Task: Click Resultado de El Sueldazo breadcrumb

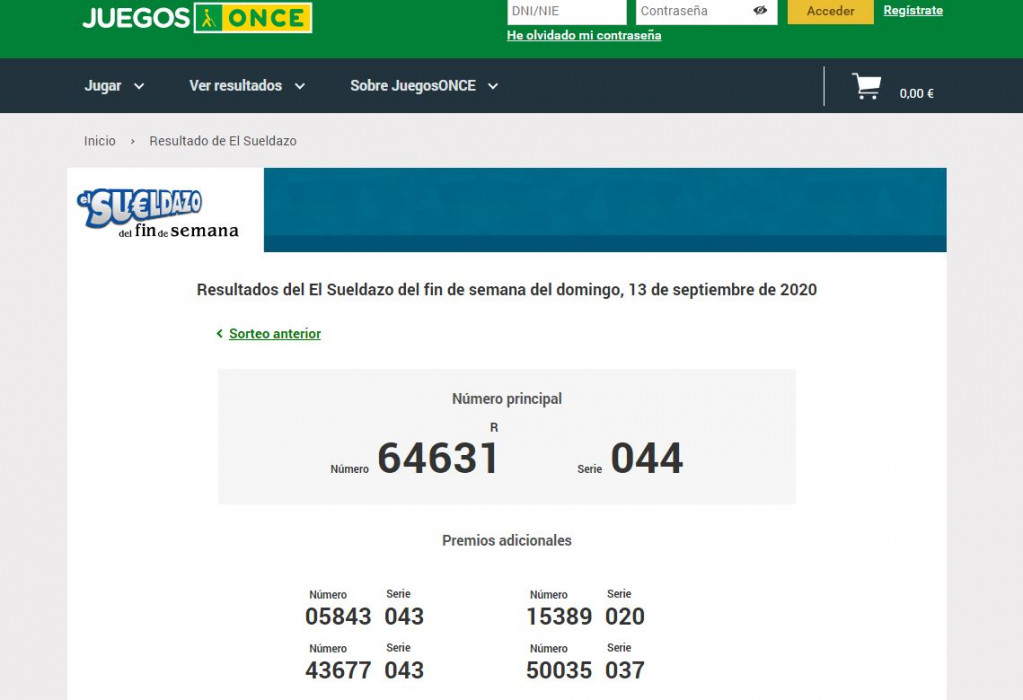Action: point(223,141)
